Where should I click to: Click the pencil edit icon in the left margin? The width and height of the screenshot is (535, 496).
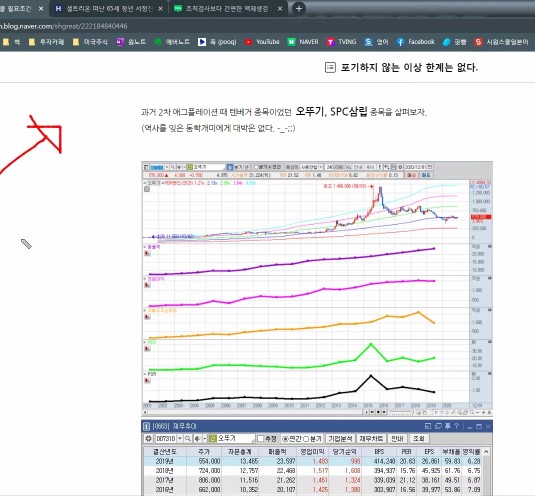coord(26,244)
